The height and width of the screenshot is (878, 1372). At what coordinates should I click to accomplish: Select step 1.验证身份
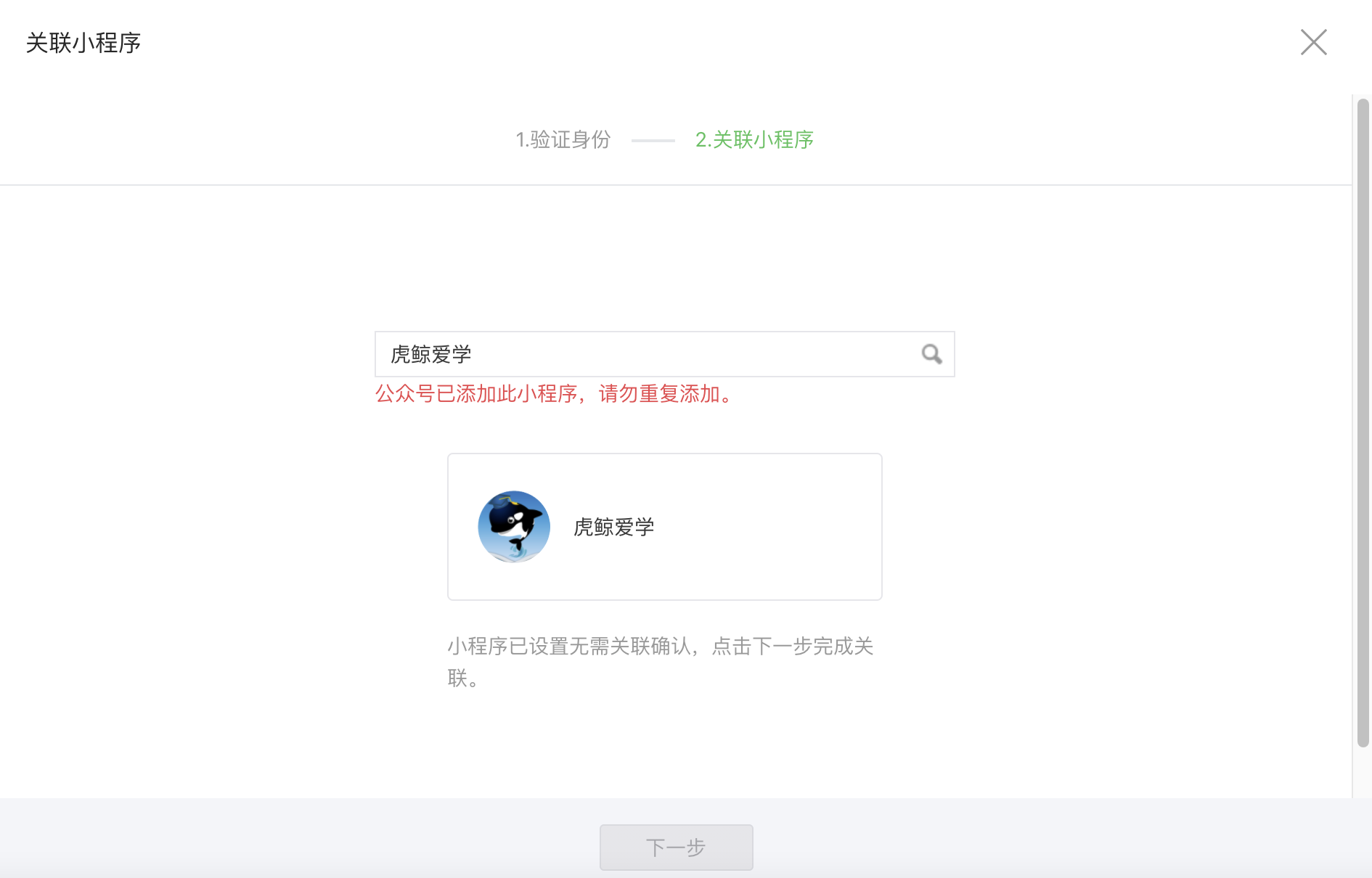(563, 139)
